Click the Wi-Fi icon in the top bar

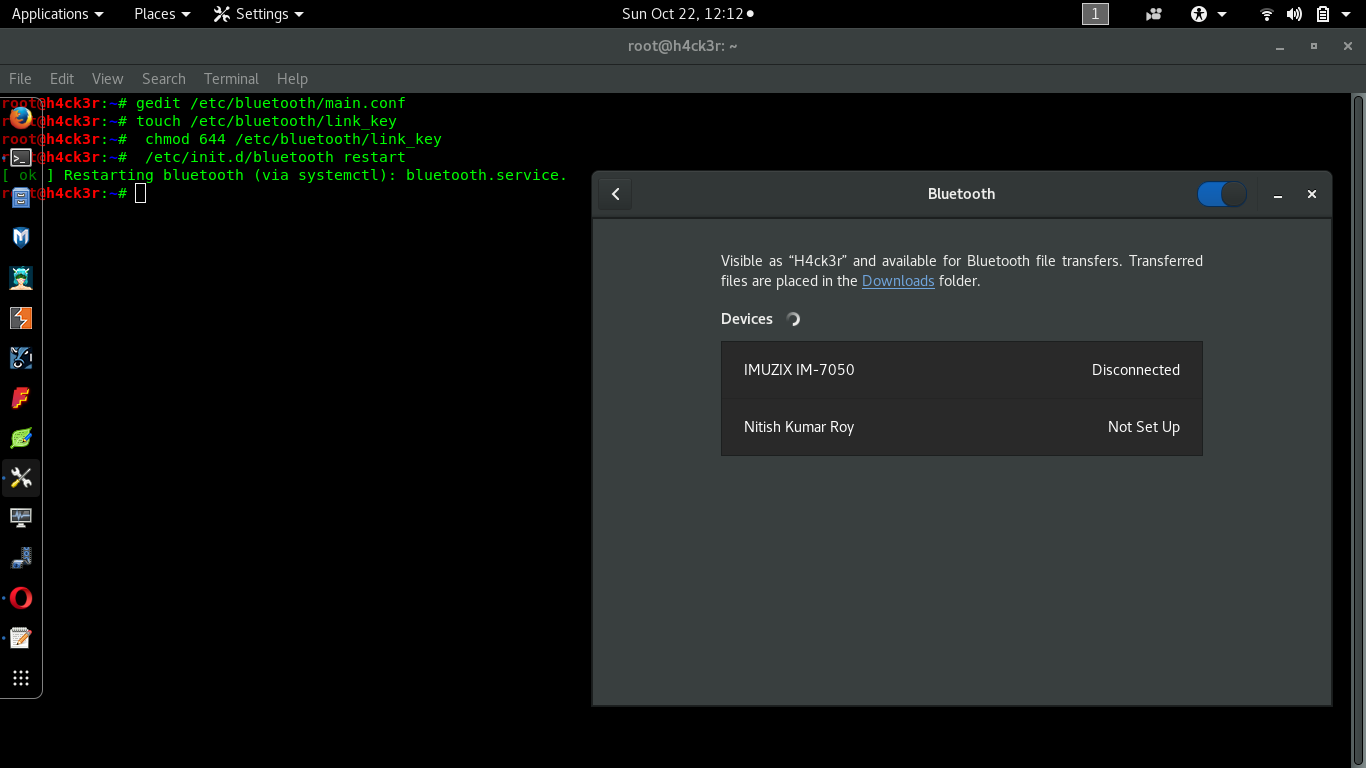(1267, 14)
